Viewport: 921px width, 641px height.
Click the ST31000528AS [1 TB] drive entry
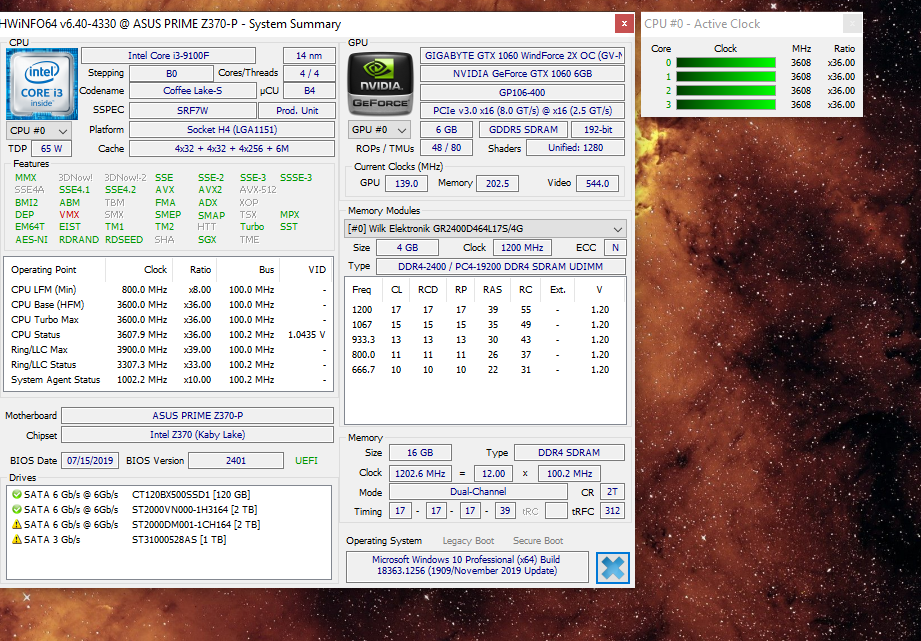pos(179,540)
